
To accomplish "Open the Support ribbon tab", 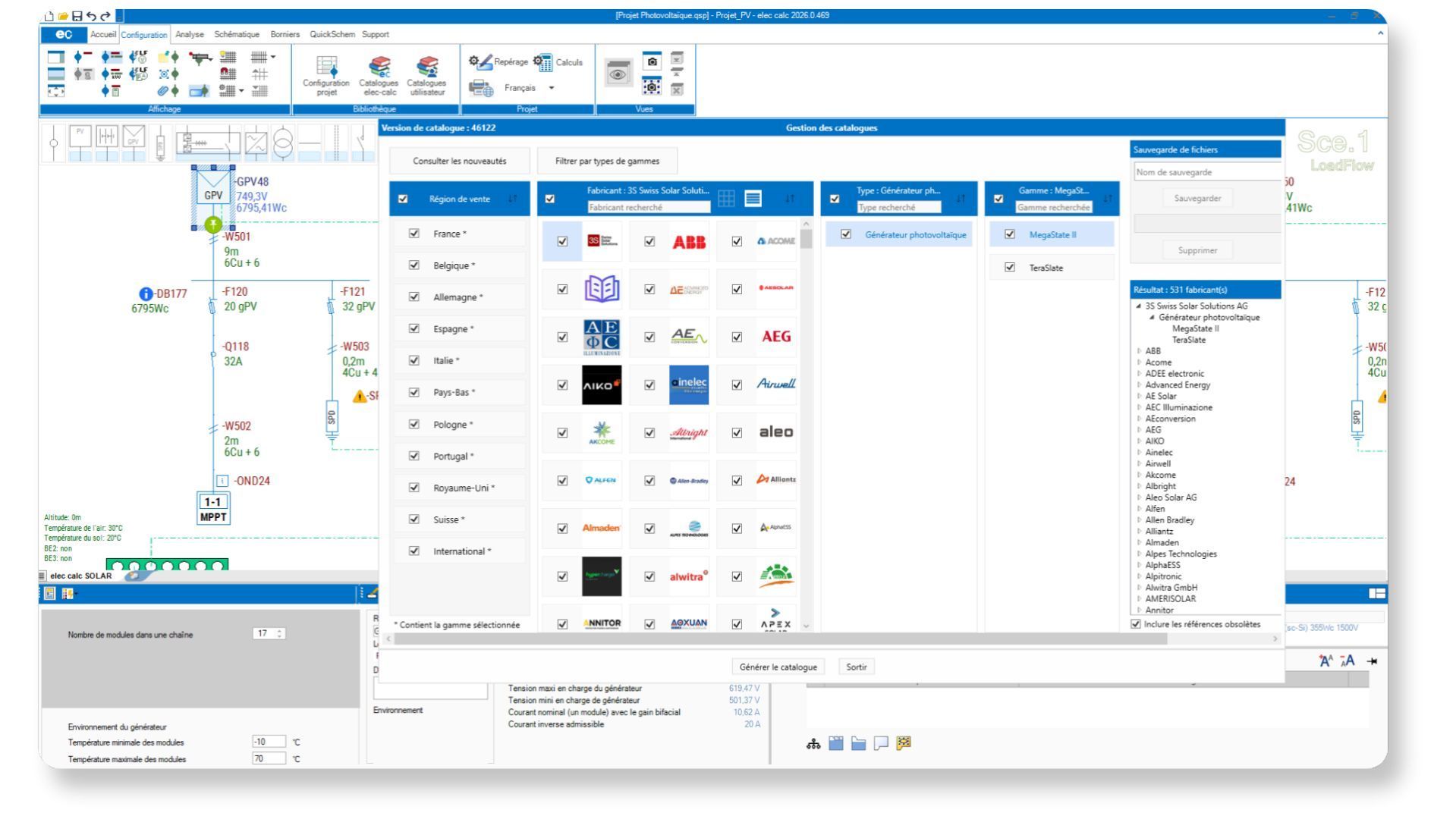I will (x=375, y=34).
